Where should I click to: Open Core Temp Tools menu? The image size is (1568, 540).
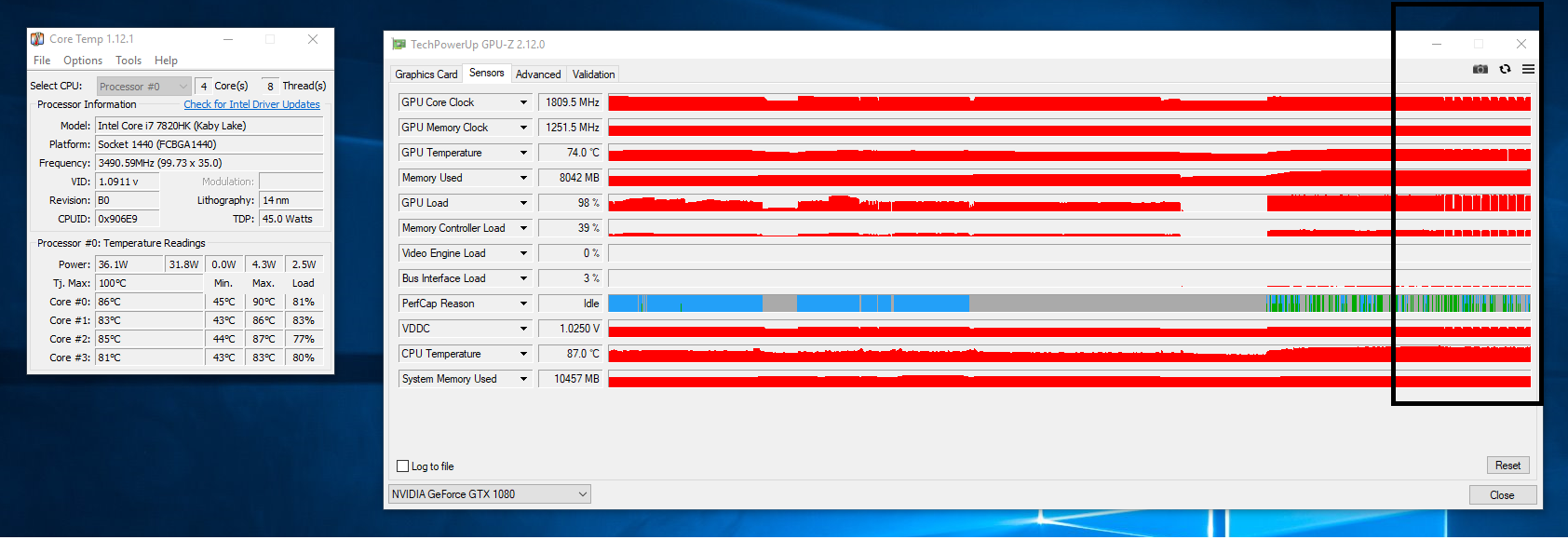click(x=128, y=61)
